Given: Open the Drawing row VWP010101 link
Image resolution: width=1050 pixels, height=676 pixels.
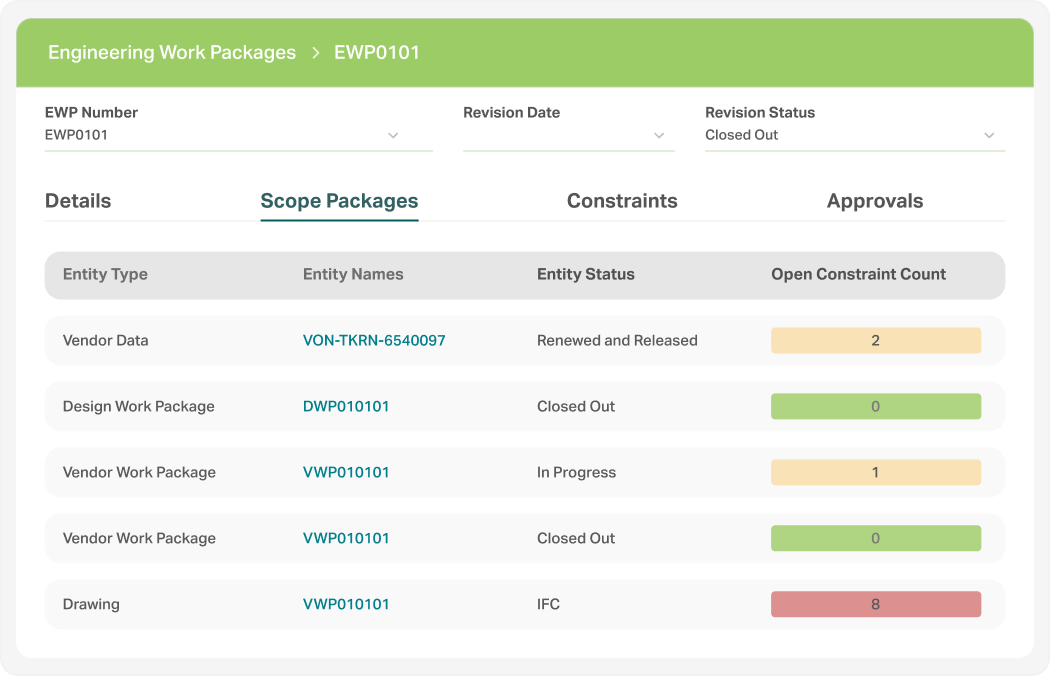Looking at the screenshot, I should (x=347, y=604).
